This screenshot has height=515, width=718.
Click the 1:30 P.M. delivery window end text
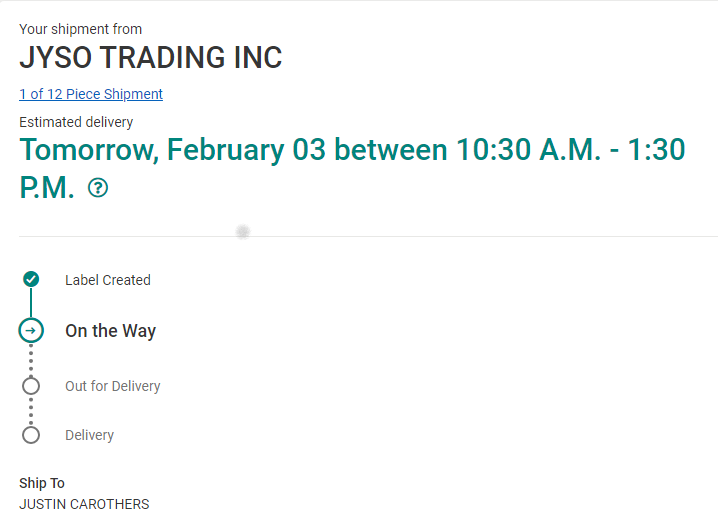point(640,151)
